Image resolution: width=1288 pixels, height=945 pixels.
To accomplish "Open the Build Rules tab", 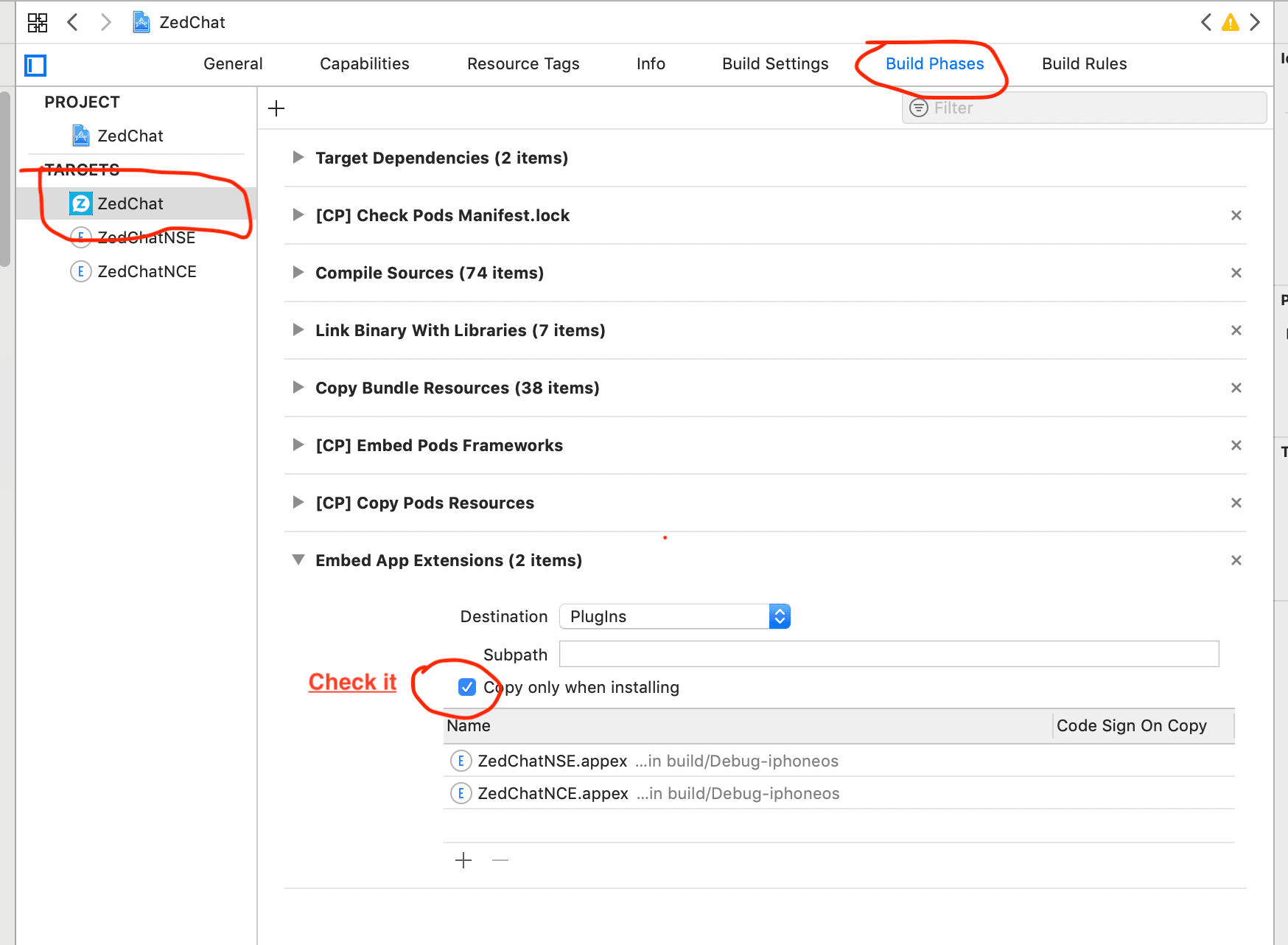I will coord(1084,64).
